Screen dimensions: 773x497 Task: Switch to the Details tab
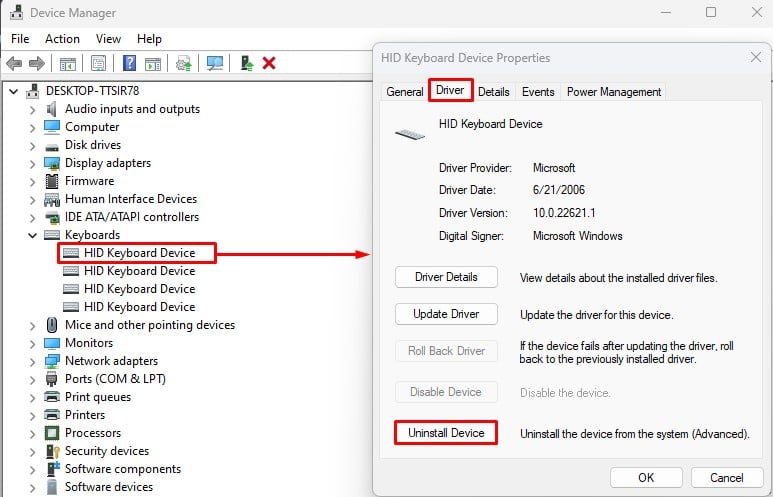click(x=493, y=92)
